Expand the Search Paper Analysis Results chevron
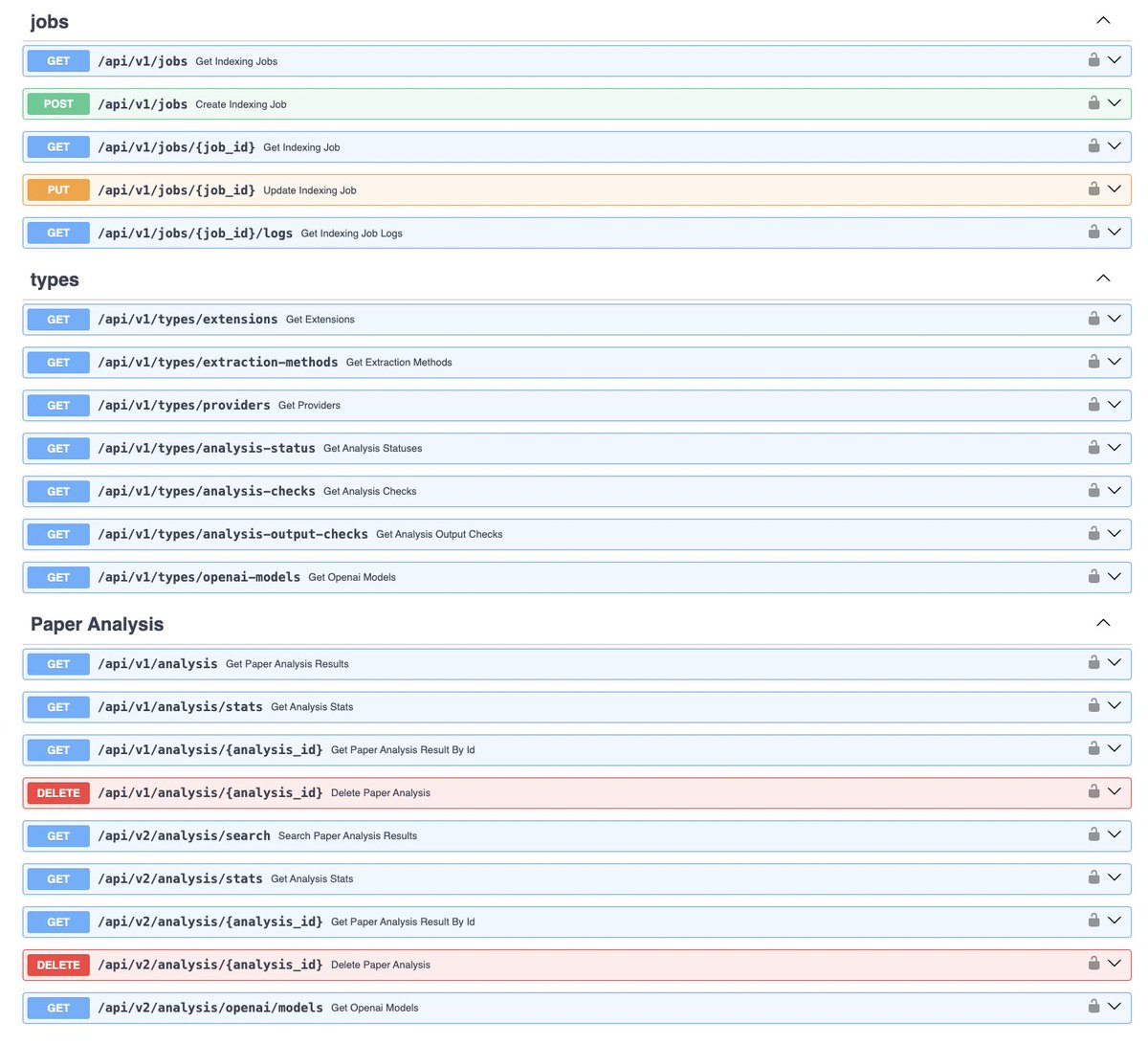Viewport: 1148px width, 1044px height. [x=1115, y=835]
